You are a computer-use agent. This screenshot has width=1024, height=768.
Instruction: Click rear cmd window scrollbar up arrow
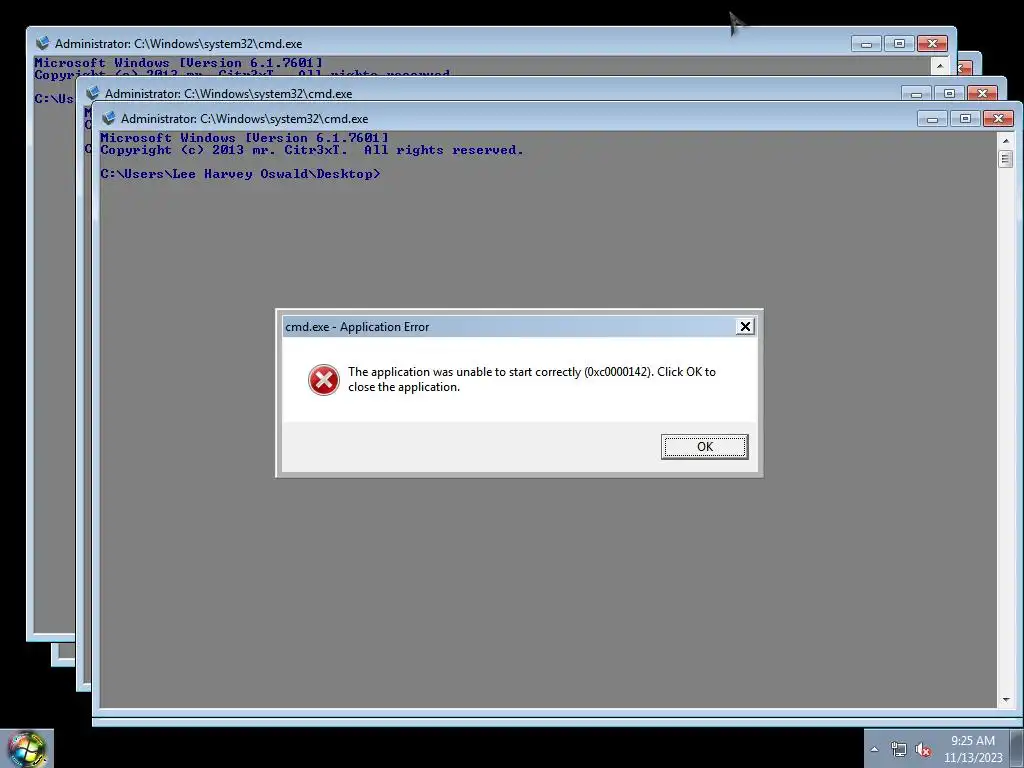(939, 65)
